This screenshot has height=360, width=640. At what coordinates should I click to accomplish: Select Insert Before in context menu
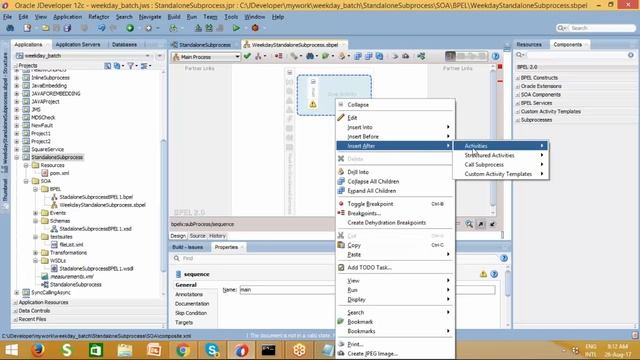coord(395,136)
